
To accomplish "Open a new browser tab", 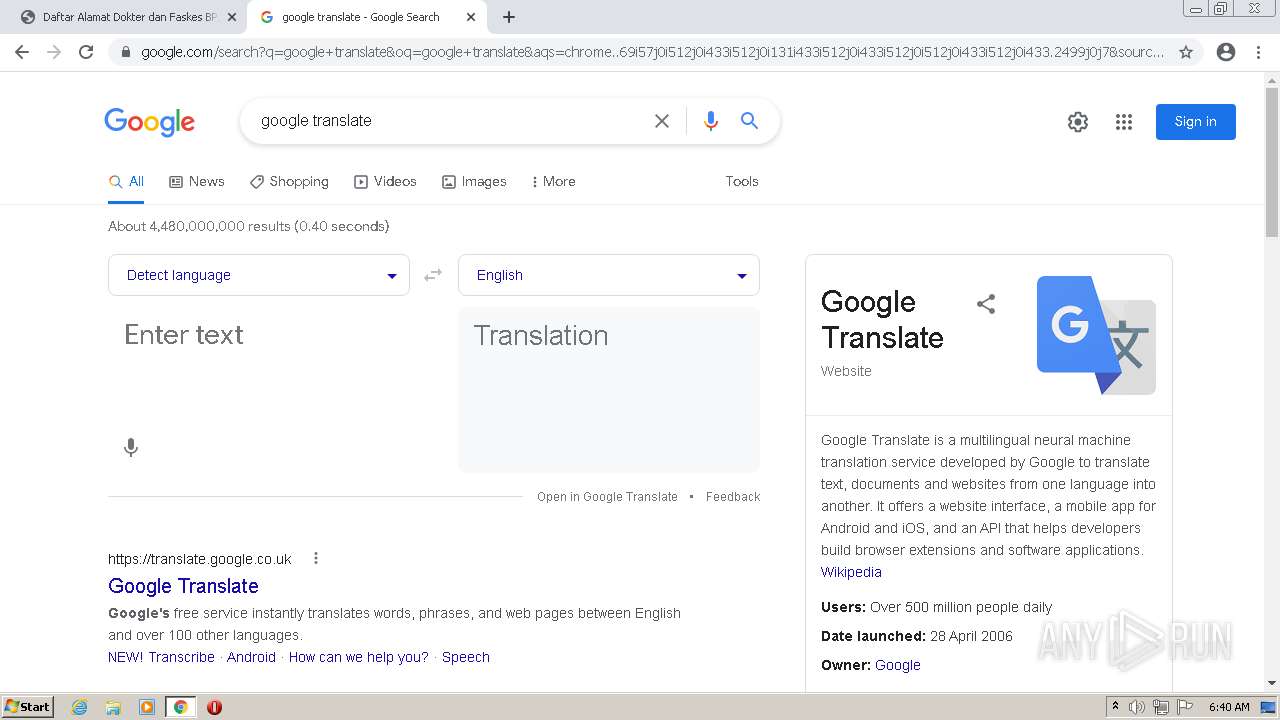I will (x=509, y=17).
